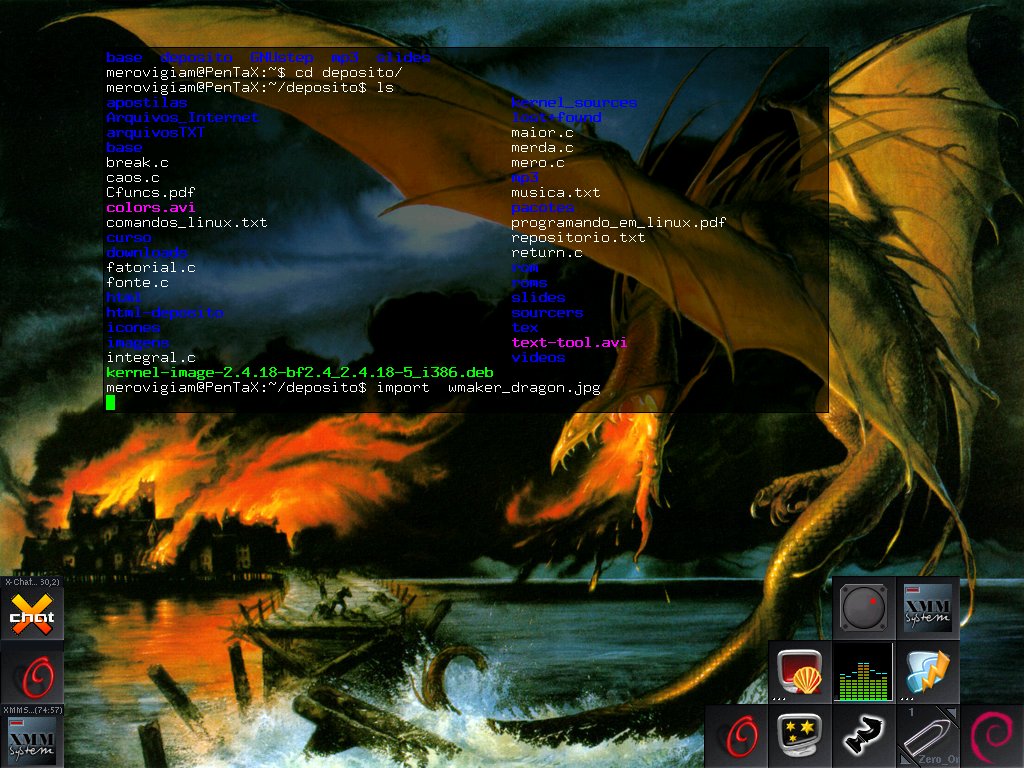Viewport: 1024px width, 768px height.
Task: Click the 'icones' directory name
Action: 133,328
